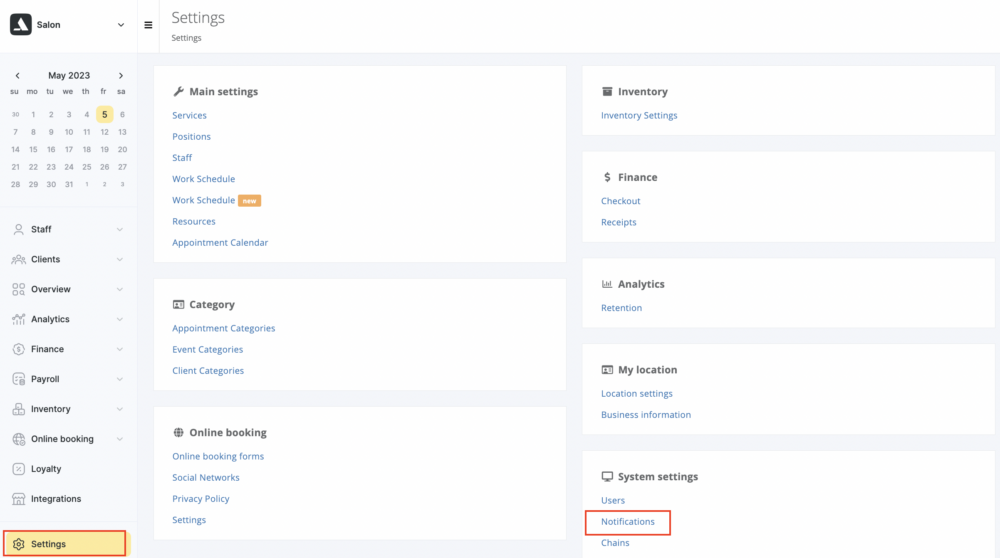Go to next month in calendar
The width and height of the screenshot is (1000, 558).
[x=121, y=75]
